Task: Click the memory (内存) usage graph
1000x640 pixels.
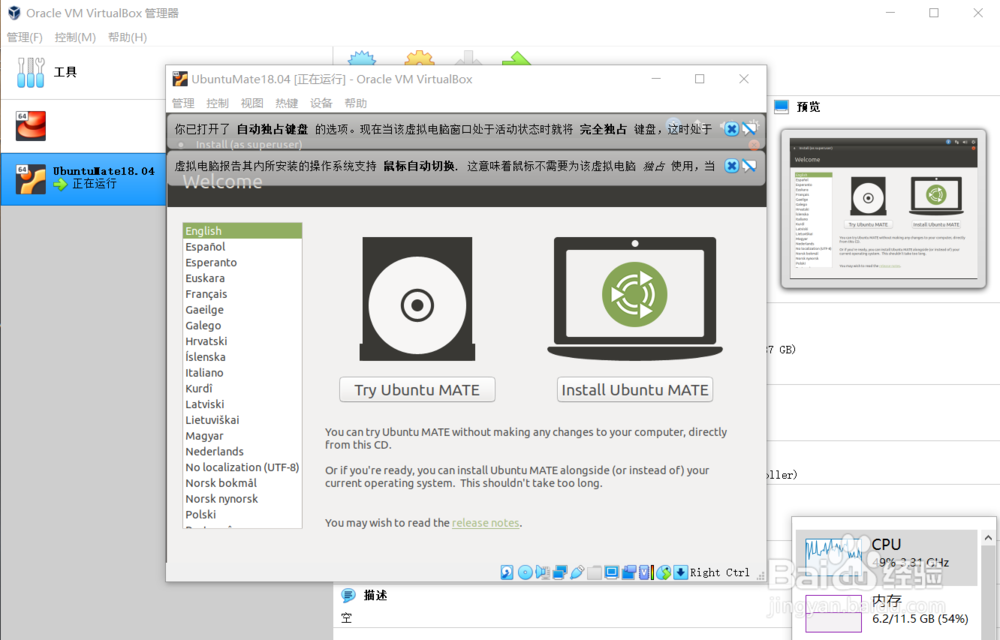Action: 833,613
